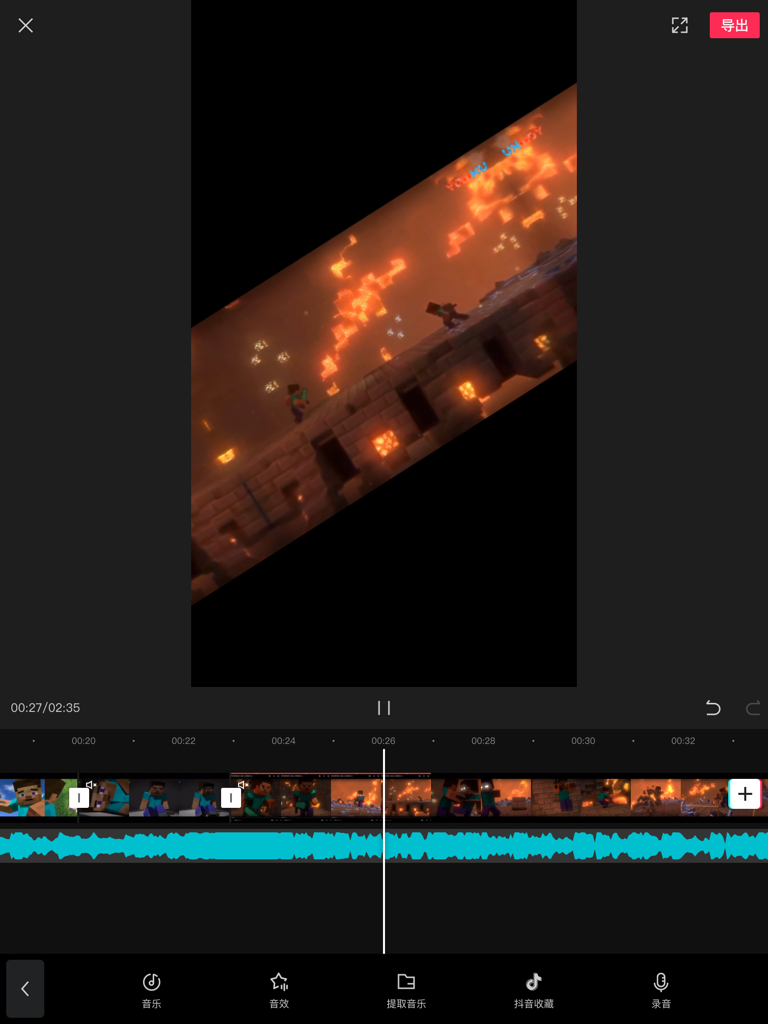Tap the 00:32 mark on timeline ruler

tap(683, 741)
